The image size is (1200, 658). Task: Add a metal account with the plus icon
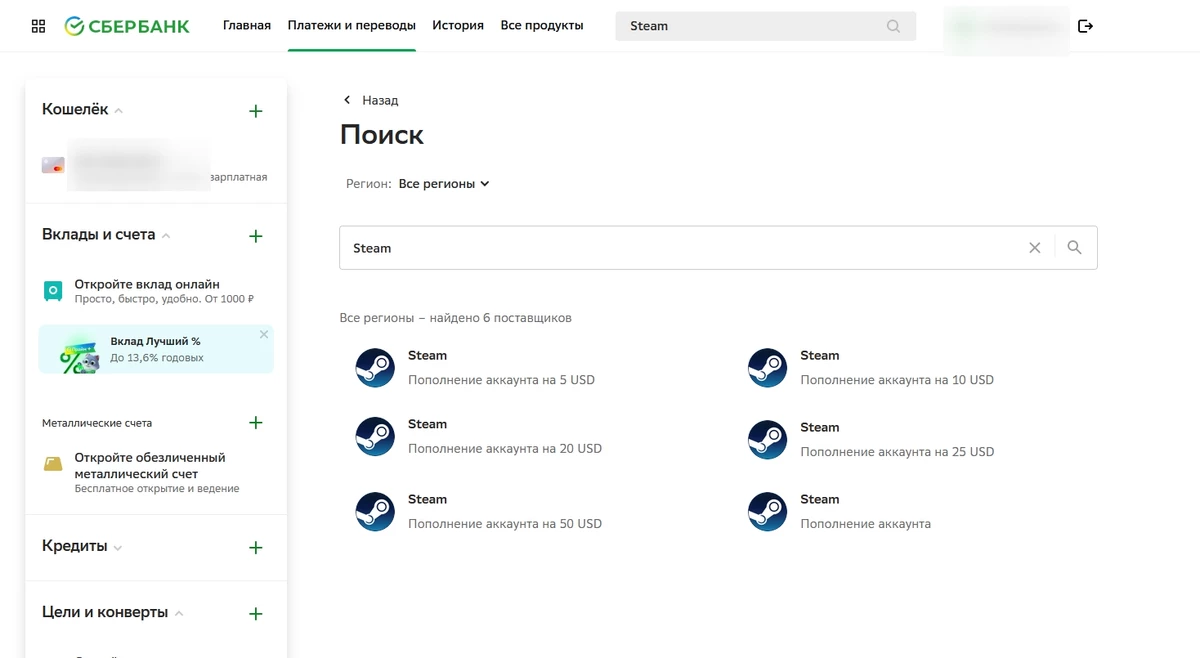coord(256,423)
